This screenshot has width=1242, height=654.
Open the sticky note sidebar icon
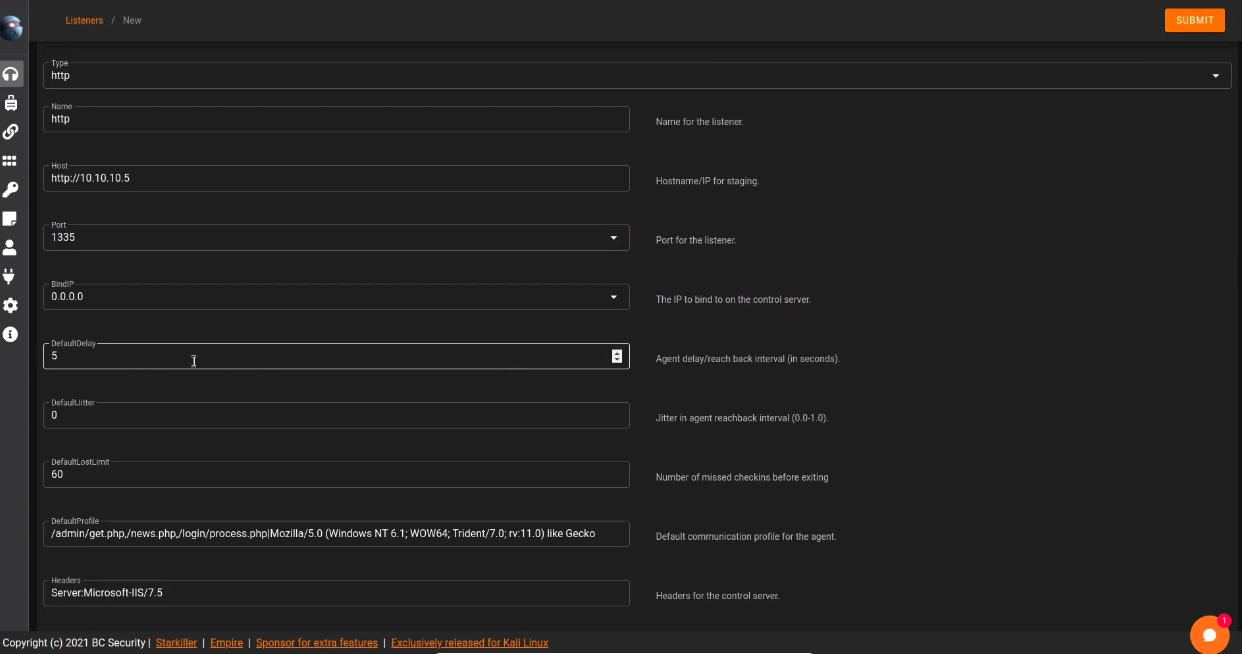point(10,219)
